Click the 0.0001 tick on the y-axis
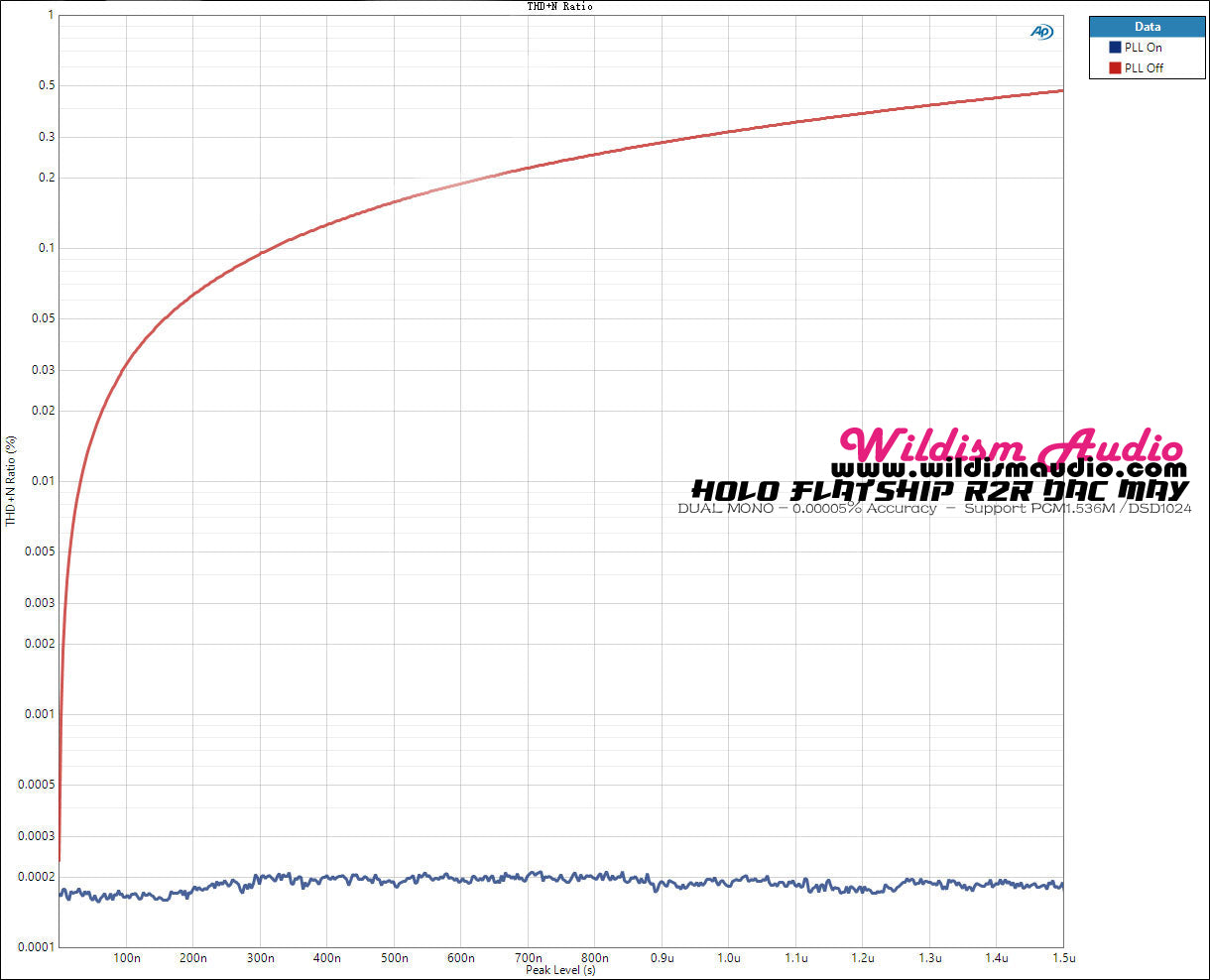The height and width of the screenshot is (980, 1210). pos(37,947)
